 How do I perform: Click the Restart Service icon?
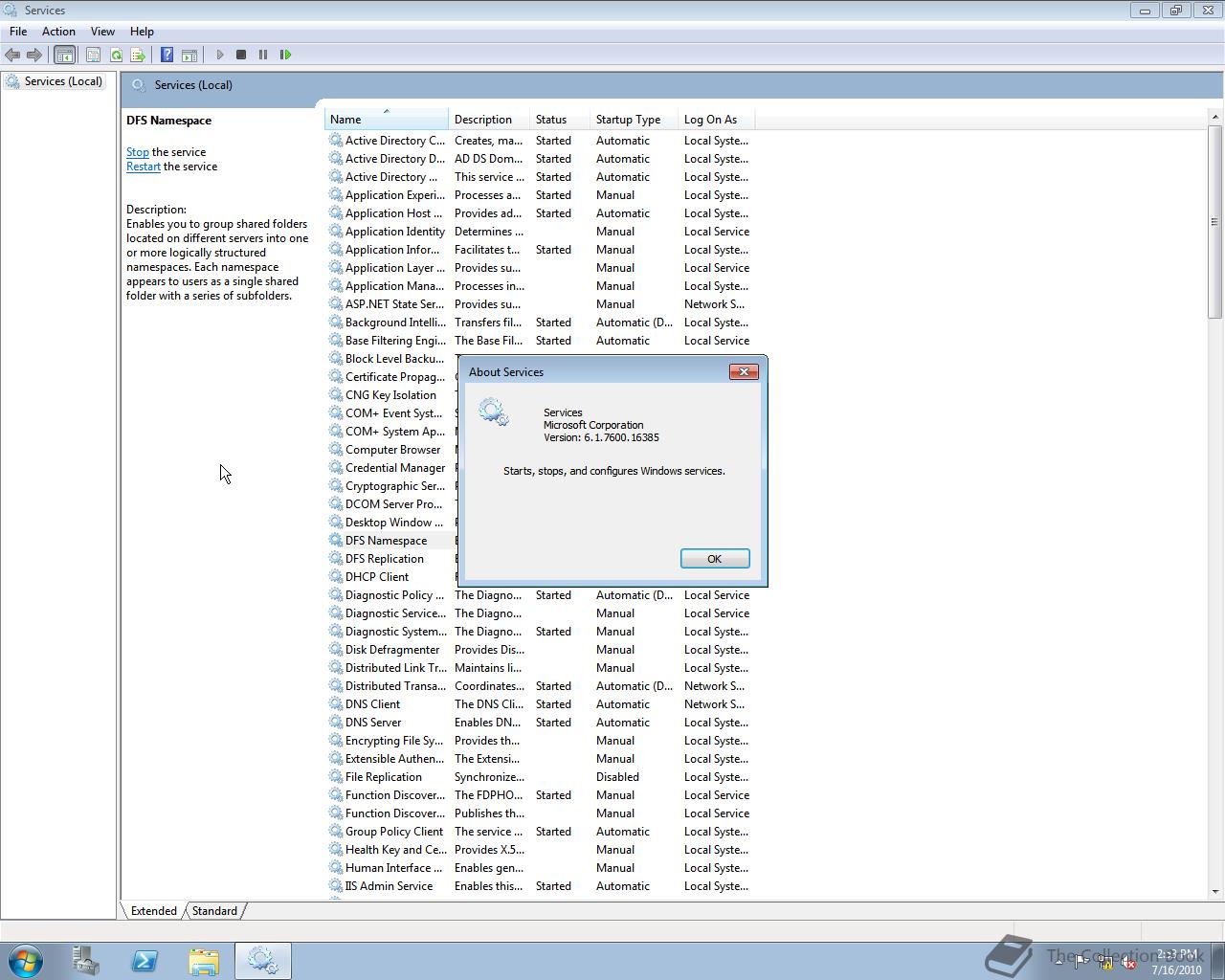pyautogui.click(x=285, y=55)
